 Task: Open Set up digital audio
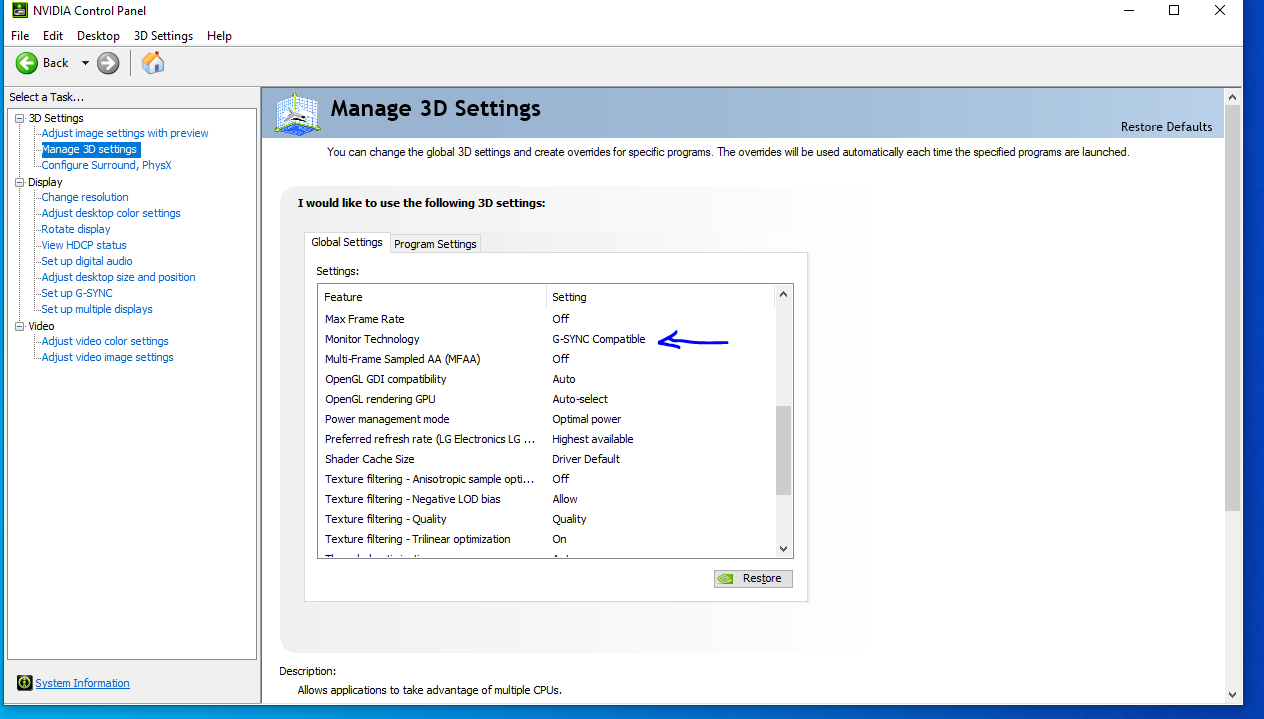[87, 261]
